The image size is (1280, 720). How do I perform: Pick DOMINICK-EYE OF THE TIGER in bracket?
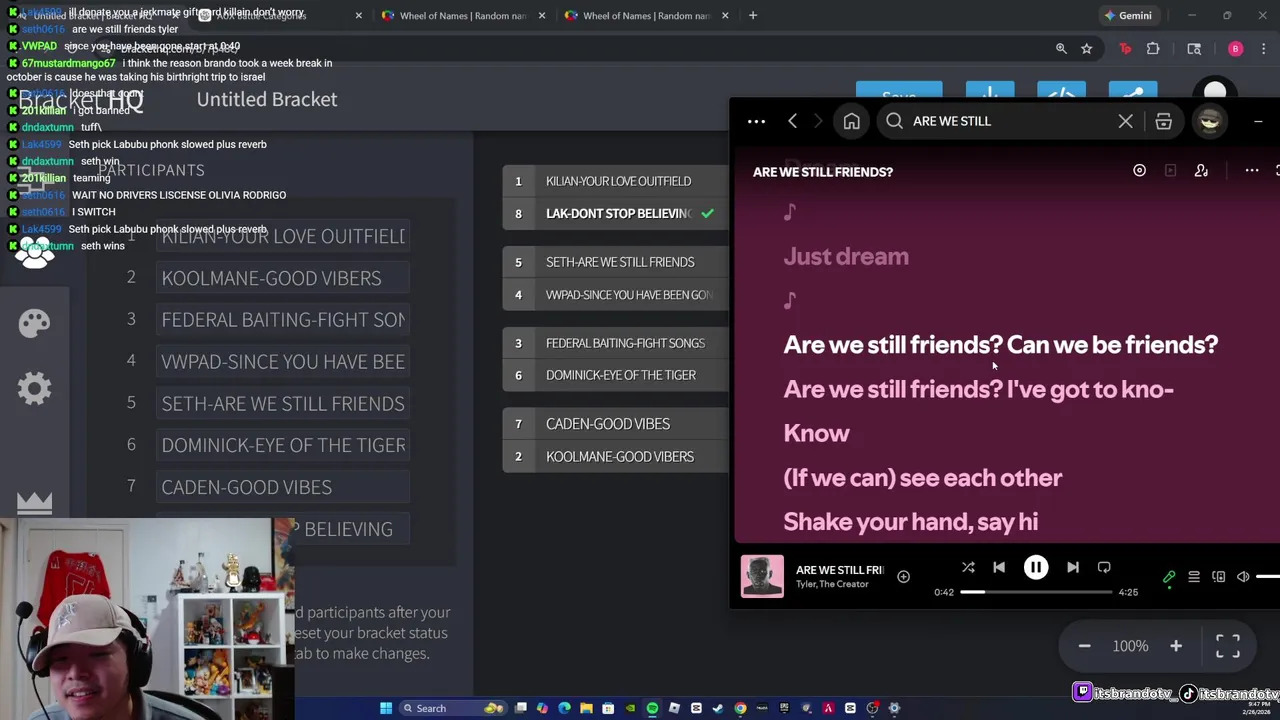(x=615, y=375)
